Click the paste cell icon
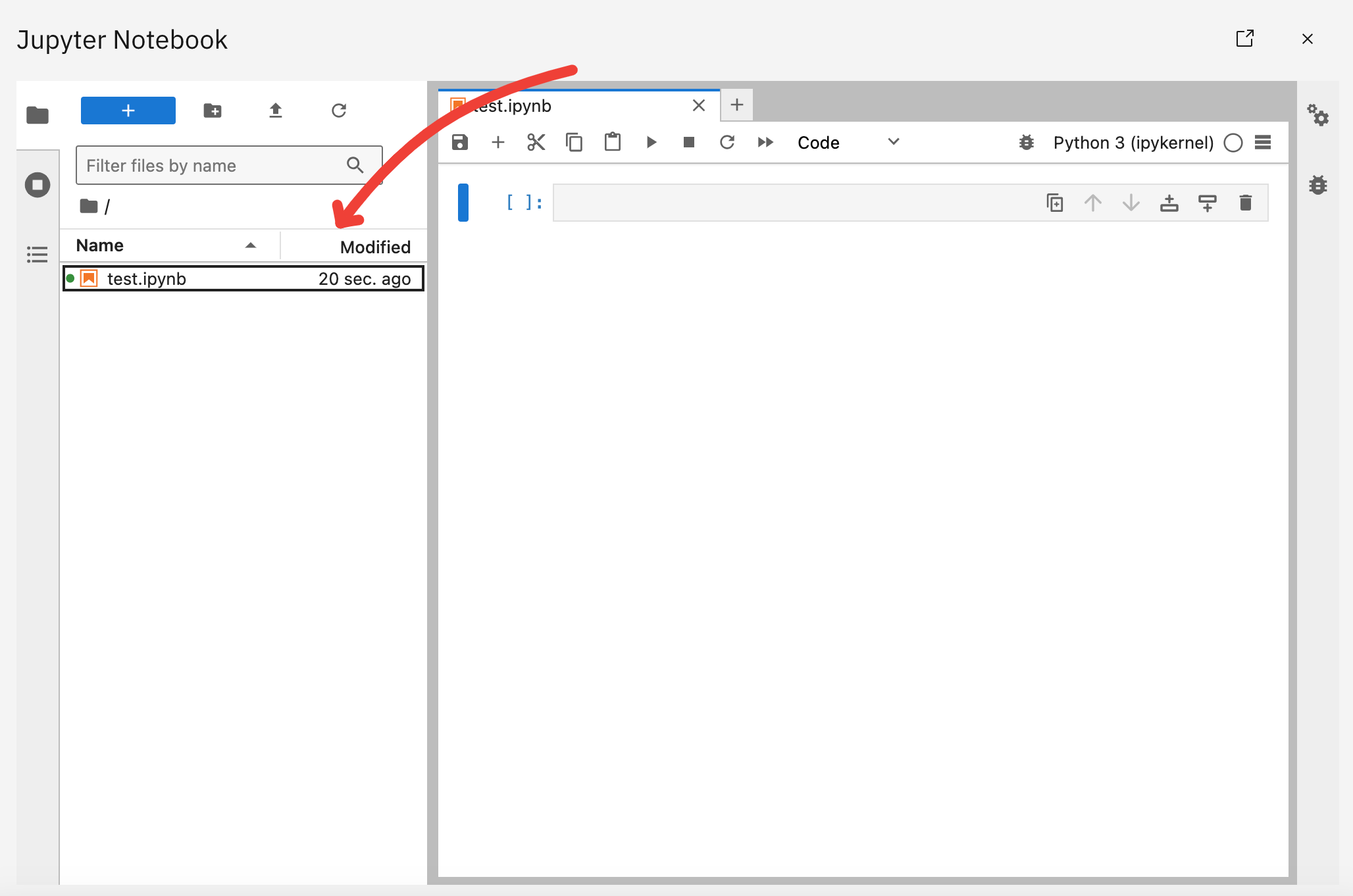The image size is (1353, 896). (x=611, y=142)
